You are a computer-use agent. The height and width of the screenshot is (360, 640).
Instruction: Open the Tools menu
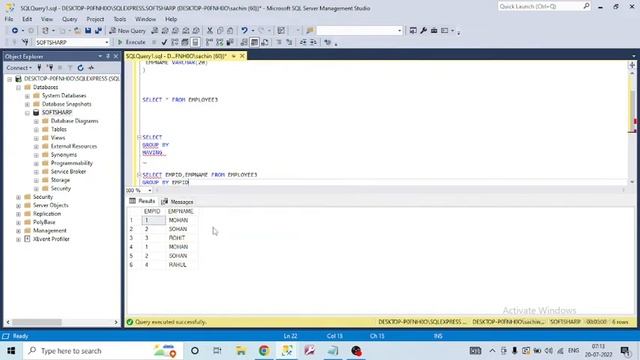point(120,19)
